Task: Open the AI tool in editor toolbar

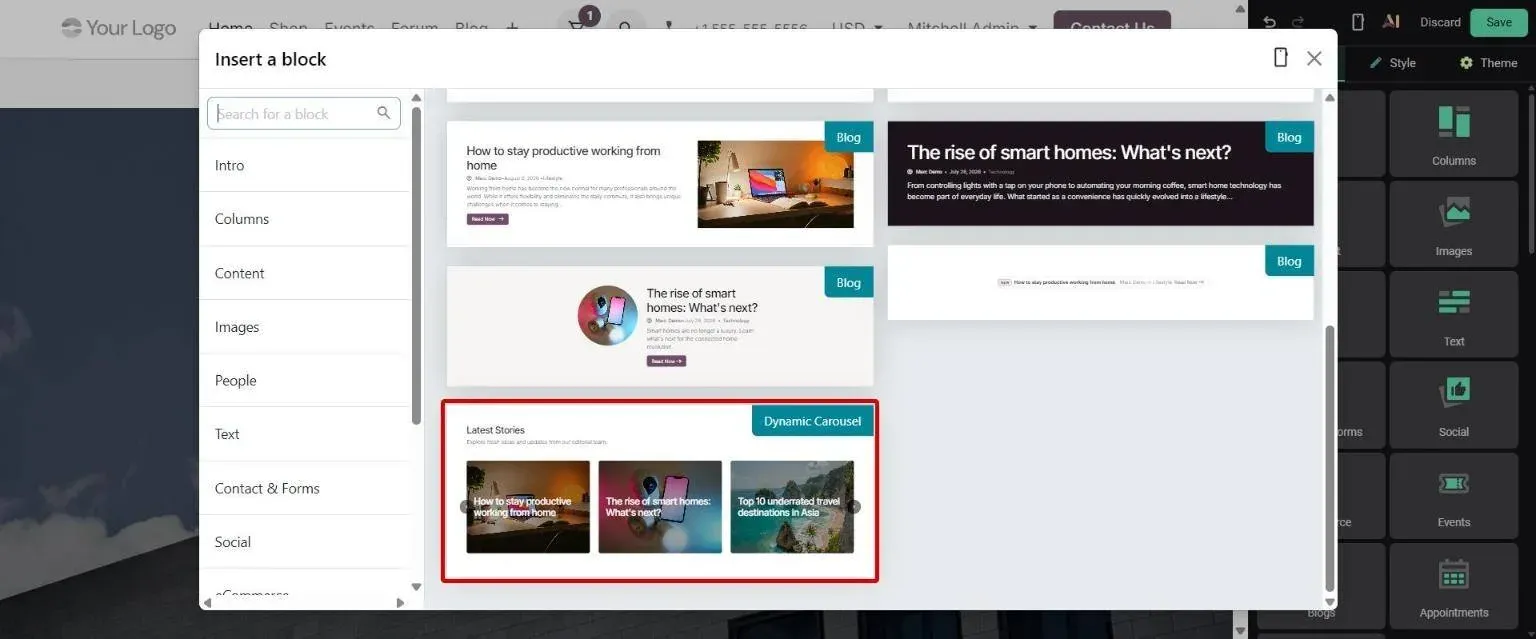Action: click(1390, 22)
